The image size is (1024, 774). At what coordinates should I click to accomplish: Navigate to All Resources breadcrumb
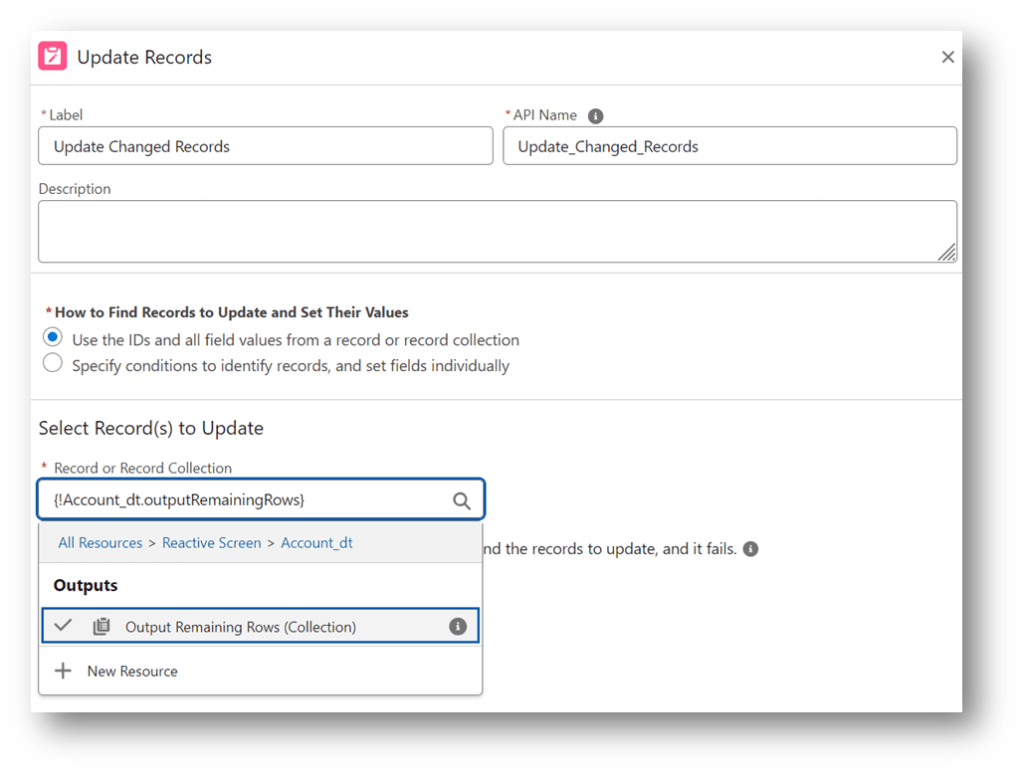click(x=100, y=543)
